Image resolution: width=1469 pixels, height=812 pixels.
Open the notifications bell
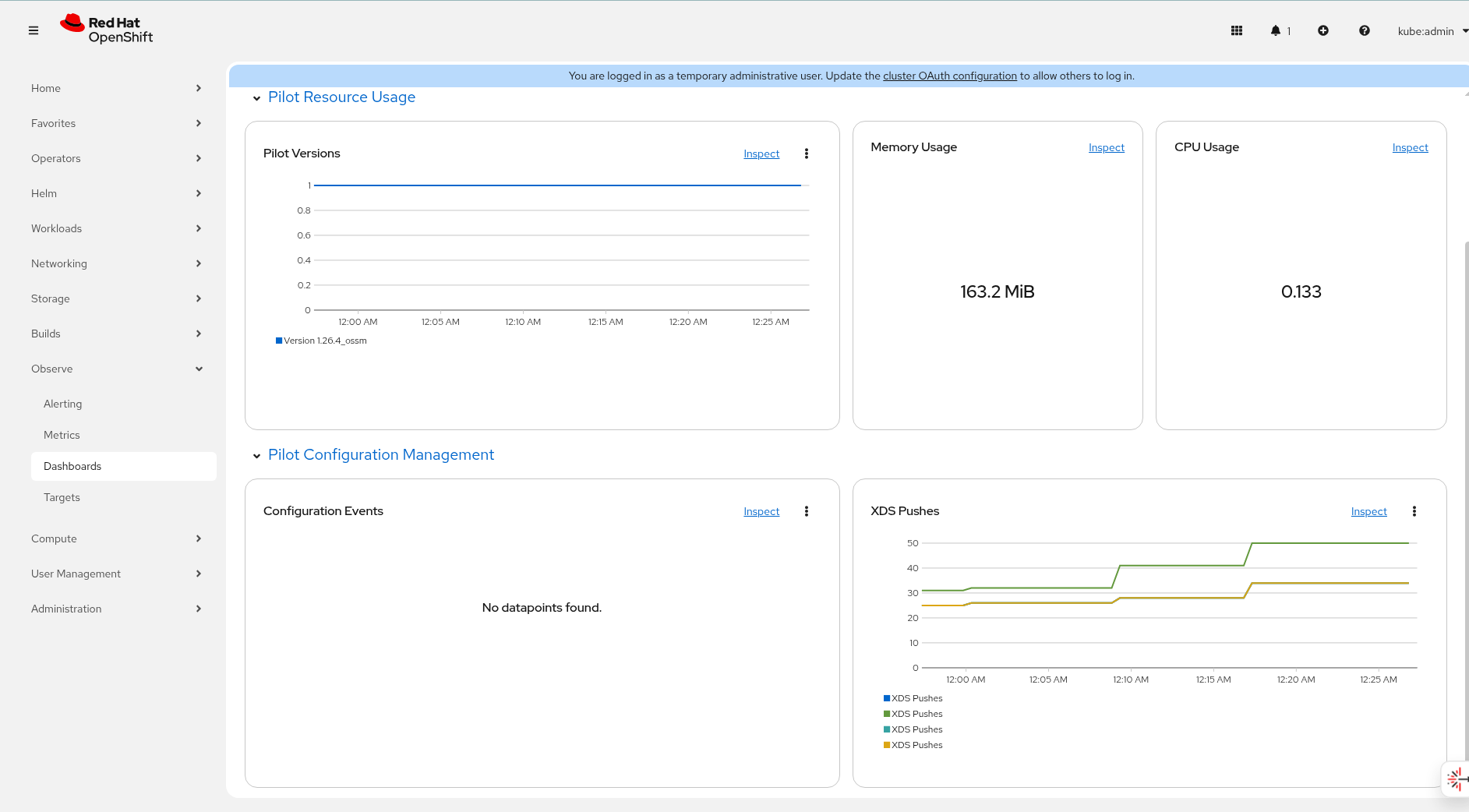[1276, 30]
